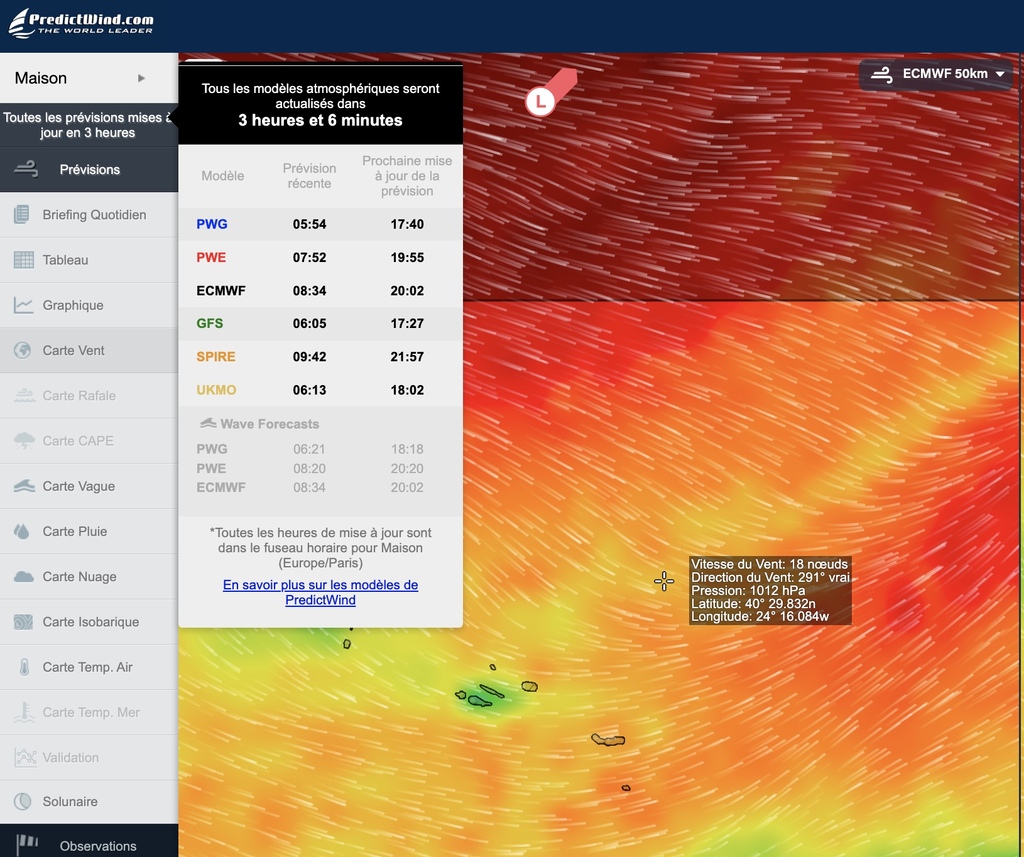The height and width of the screenshot is (857, 1024).
Task: Click the PWG model name in blue
Action: [212, 224]
